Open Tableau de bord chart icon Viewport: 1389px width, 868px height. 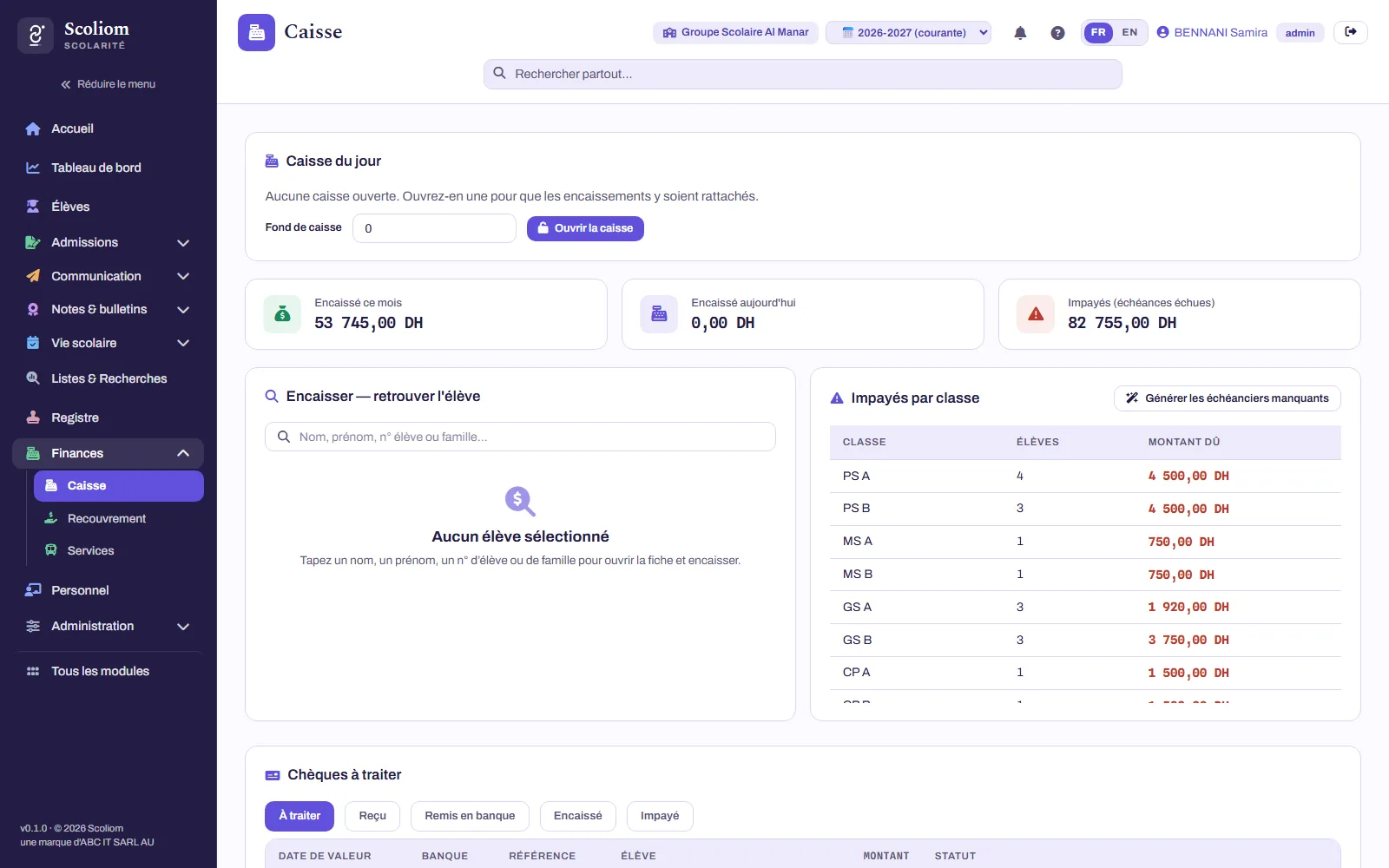click(x=33, y=168)
